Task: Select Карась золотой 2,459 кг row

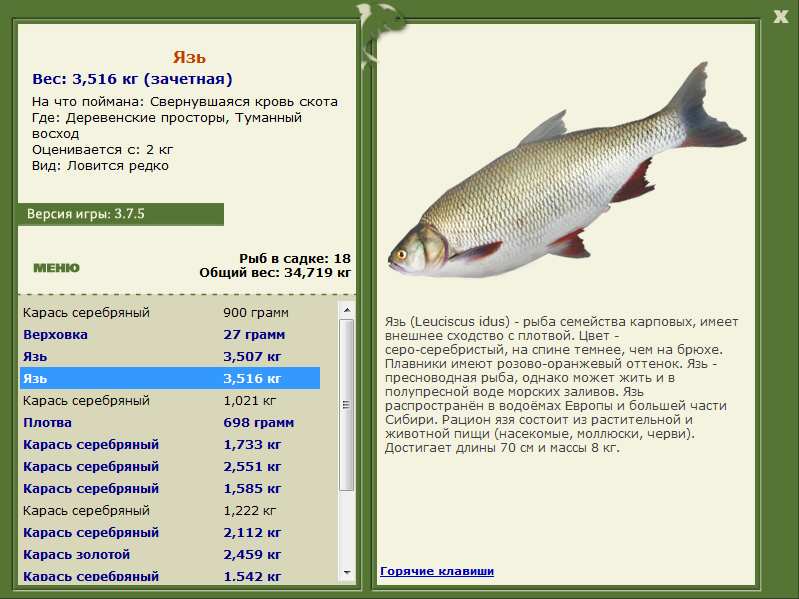Action: pos(170,554)
